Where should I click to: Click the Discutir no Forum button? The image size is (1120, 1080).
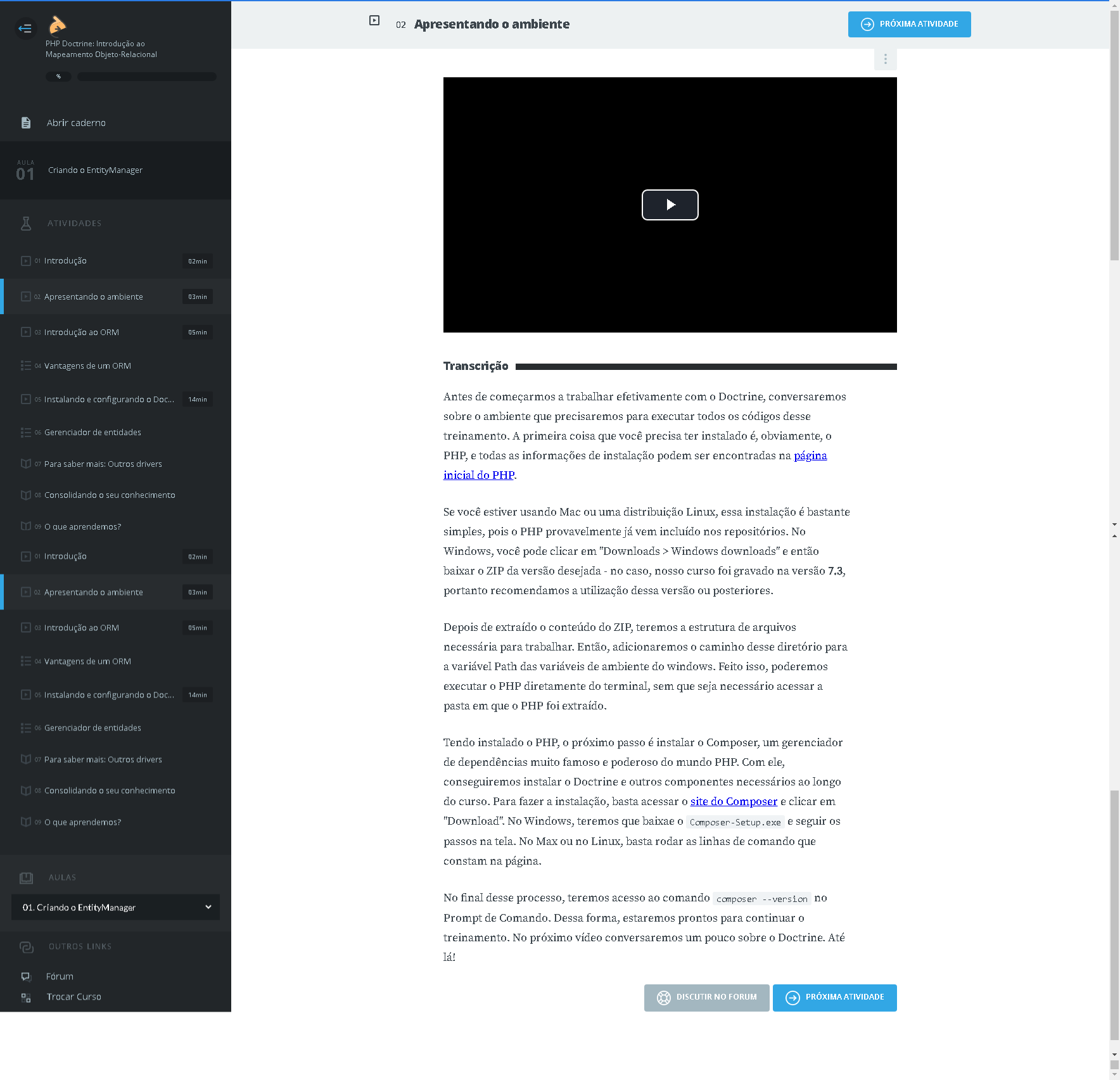[706, 997]
